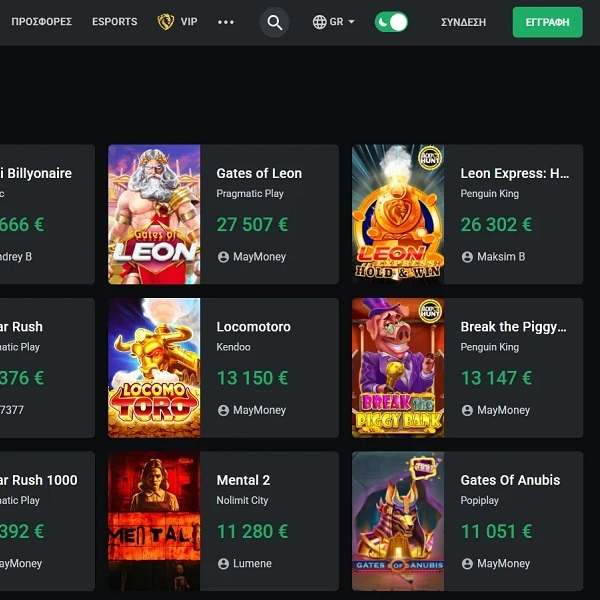Image resolution: width=600 pixels, height=600 pixels.
Task: Click the Billyonaire game title
Action: click(x=36, y=173)
